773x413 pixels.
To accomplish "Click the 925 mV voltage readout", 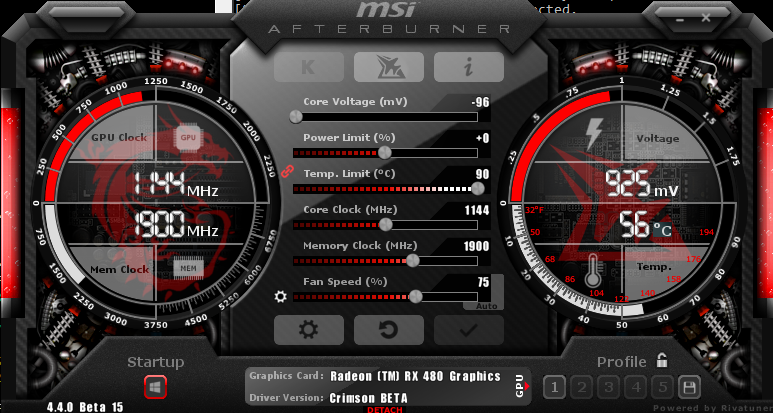I will 642,185.
